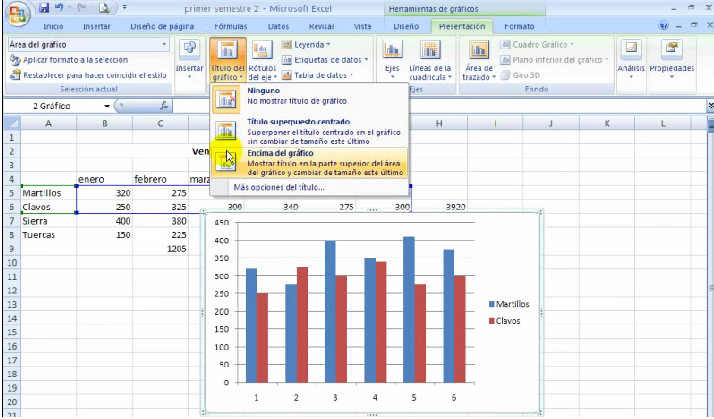Open the Área del gráfico combo box
The height and width of the screenshot is (419, 714).
pyautogui.click(x=88, y=45)
